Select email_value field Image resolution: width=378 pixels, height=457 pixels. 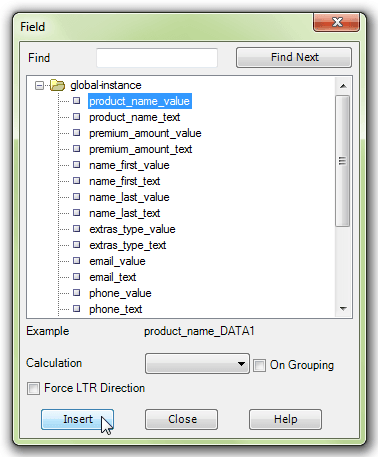117,261
